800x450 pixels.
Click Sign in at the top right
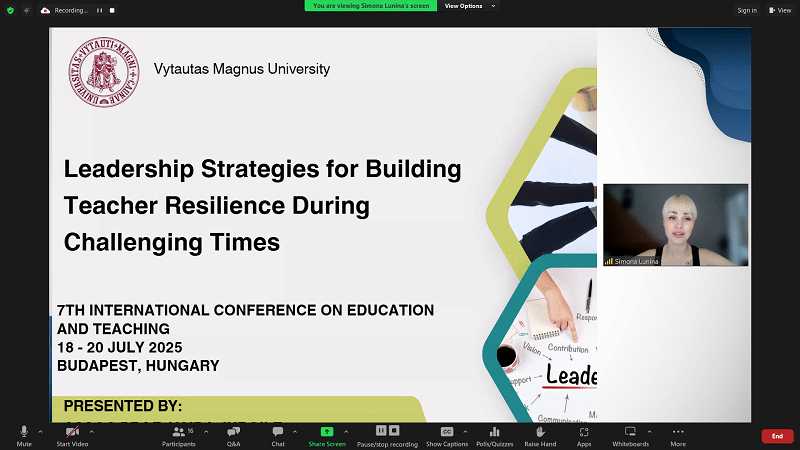pos(747,10)
